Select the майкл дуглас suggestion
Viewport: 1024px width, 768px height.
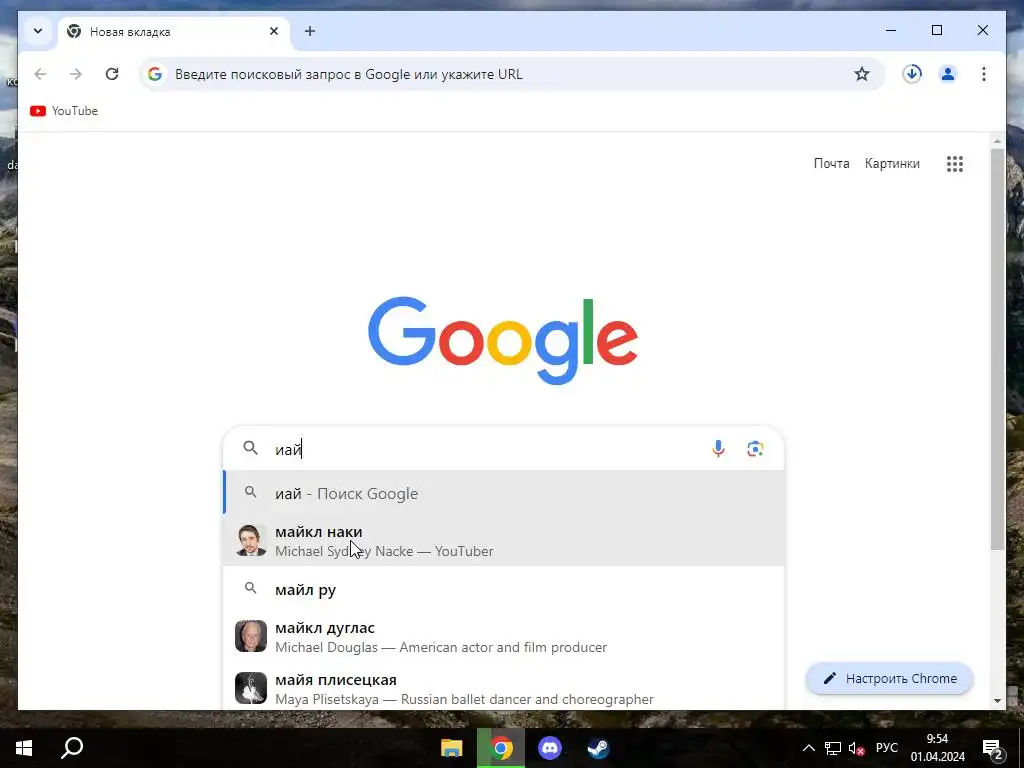(x=503, y=637)
